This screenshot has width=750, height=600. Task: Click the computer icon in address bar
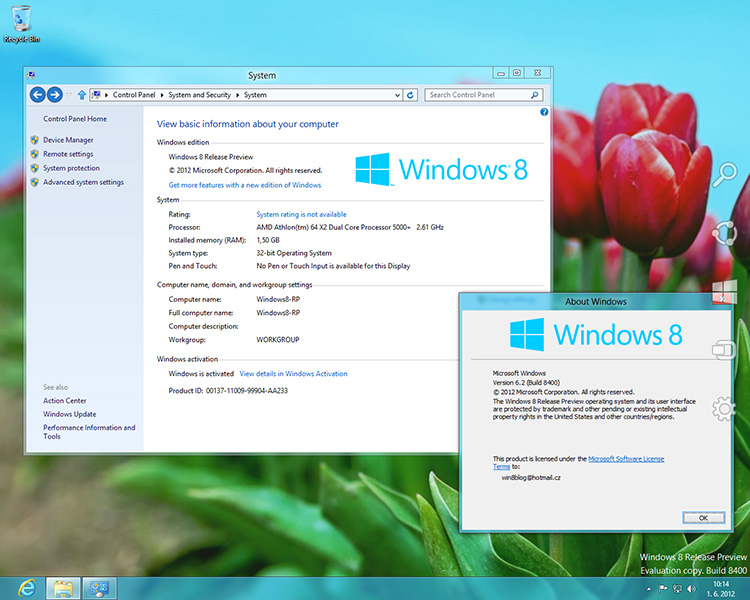coord(96,95)
